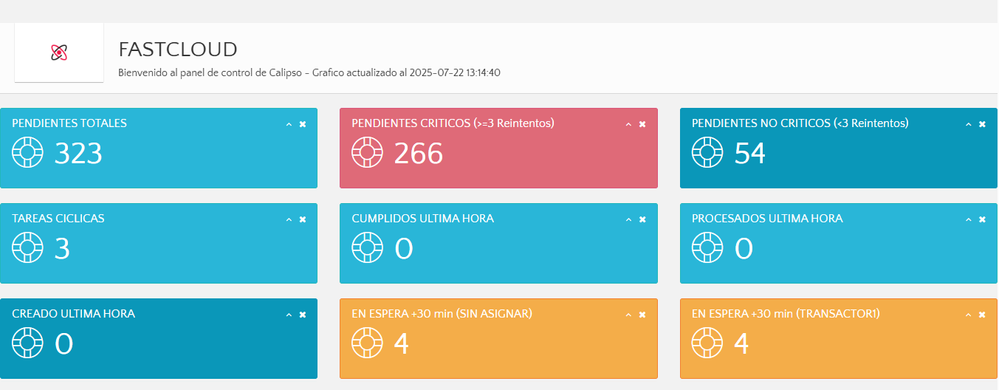Collapse the PENDIENTES NO CRITICOS card
The image size is (999, 390).
(968, 124)
